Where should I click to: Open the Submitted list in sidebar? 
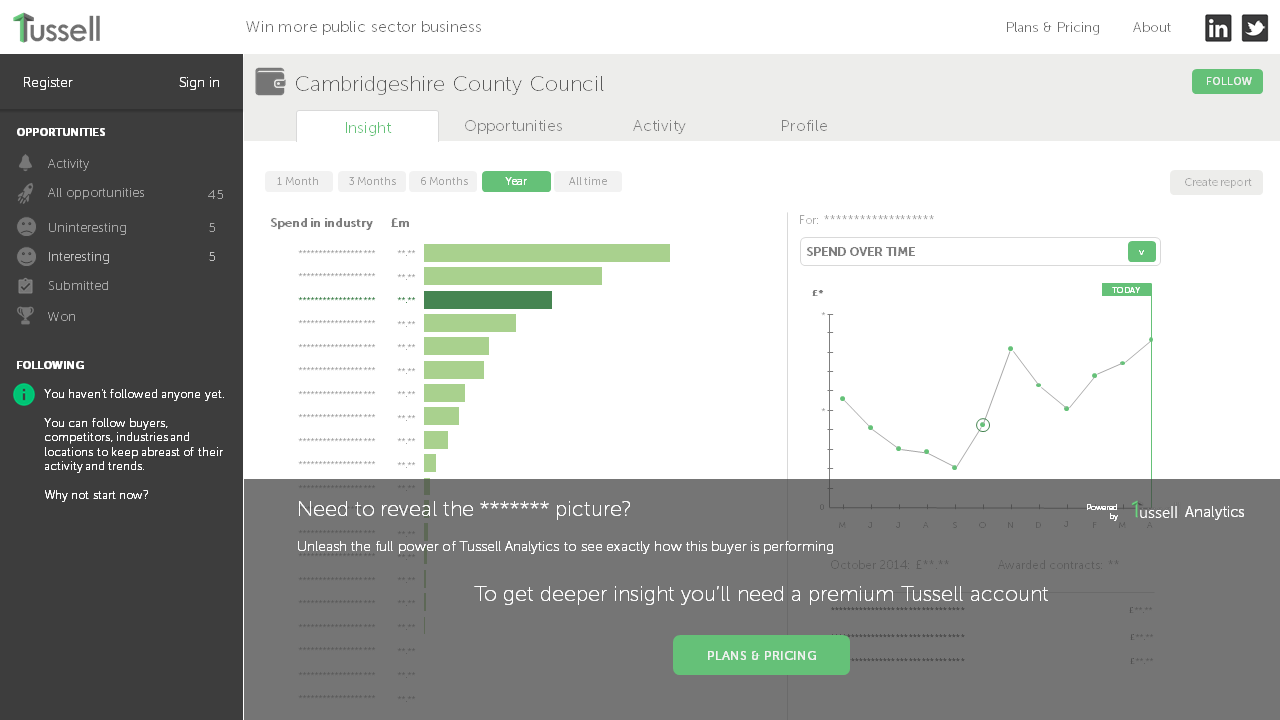click(78, 286)
